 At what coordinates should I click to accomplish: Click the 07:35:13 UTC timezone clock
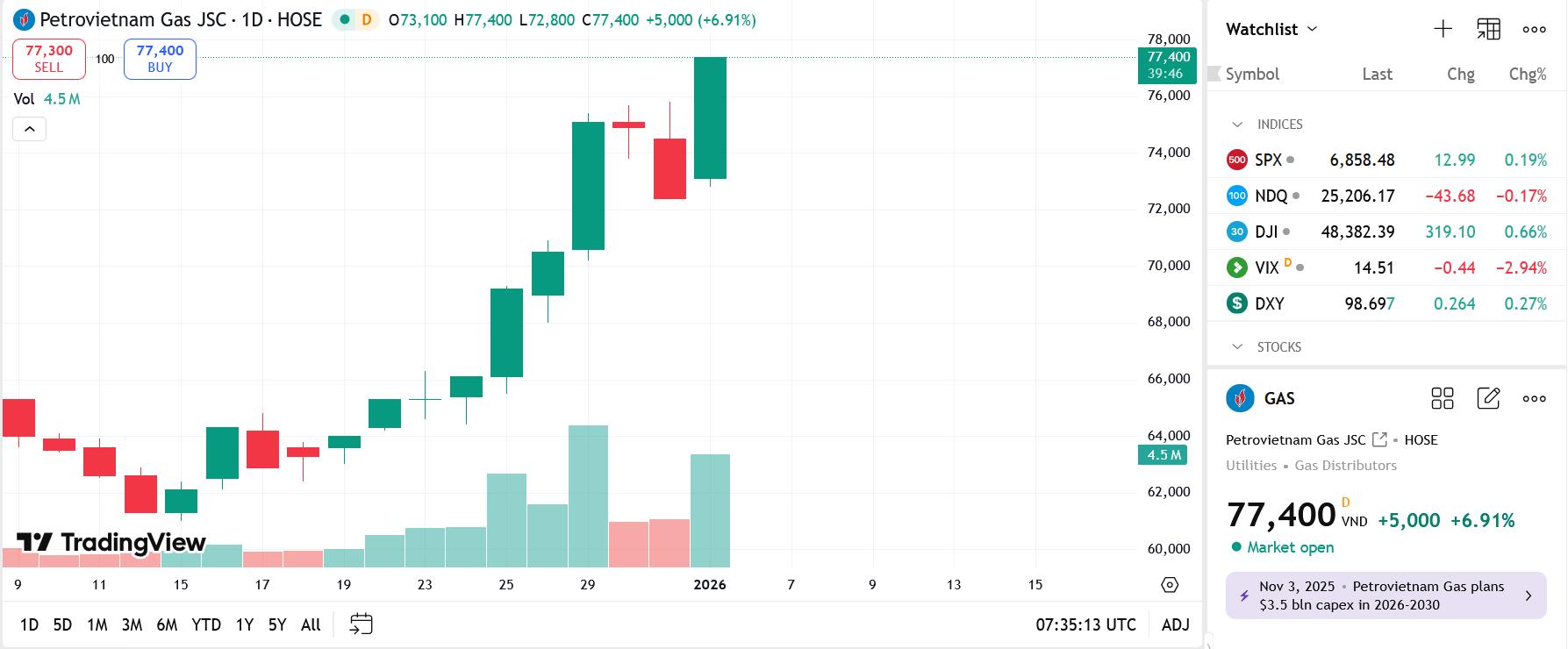(1085, 624)
